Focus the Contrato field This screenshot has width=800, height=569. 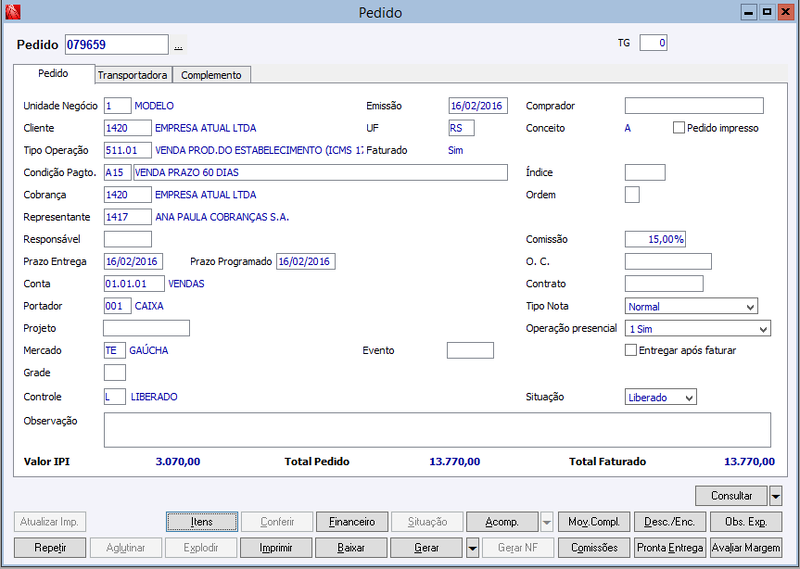pyautogui.click(x=664, y=284)
